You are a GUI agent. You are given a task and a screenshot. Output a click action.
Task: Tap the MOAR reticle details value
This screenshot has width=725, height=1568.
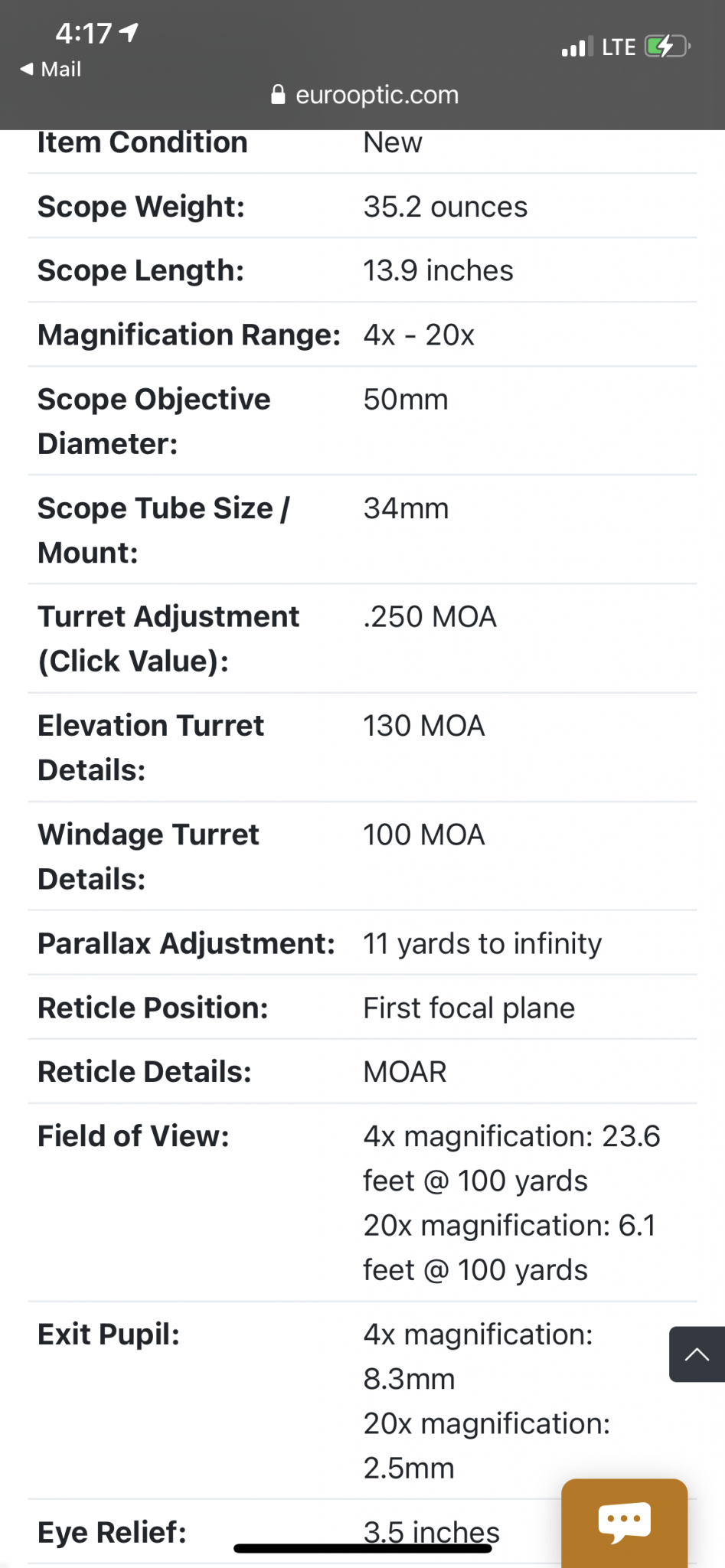click(x=404, y=1072)
